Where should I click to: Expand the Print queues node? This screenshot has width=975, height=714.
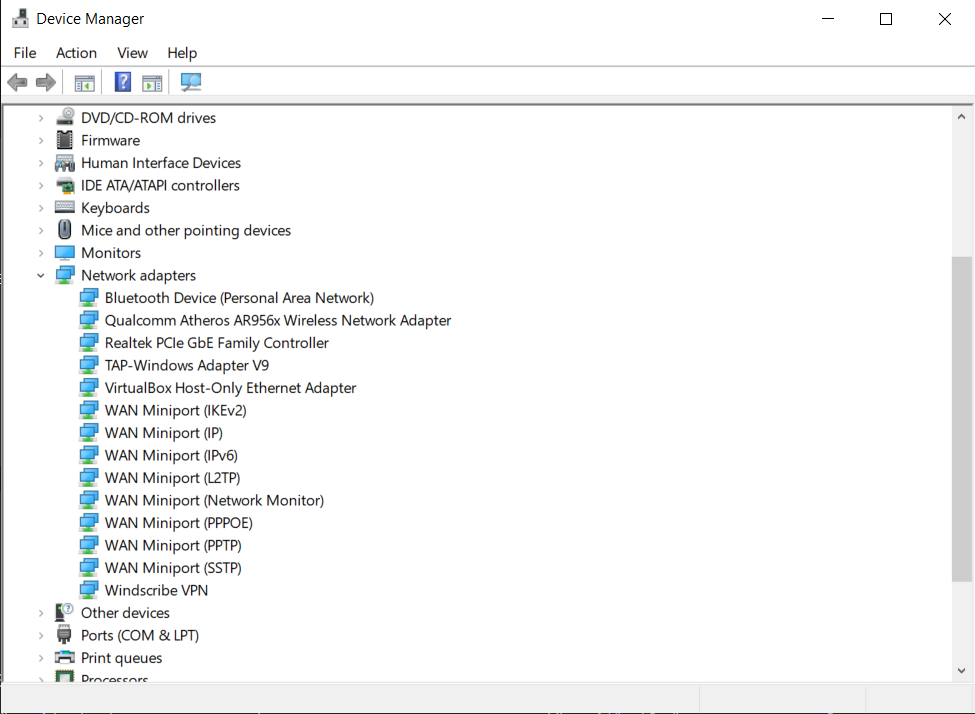(41, 658)
